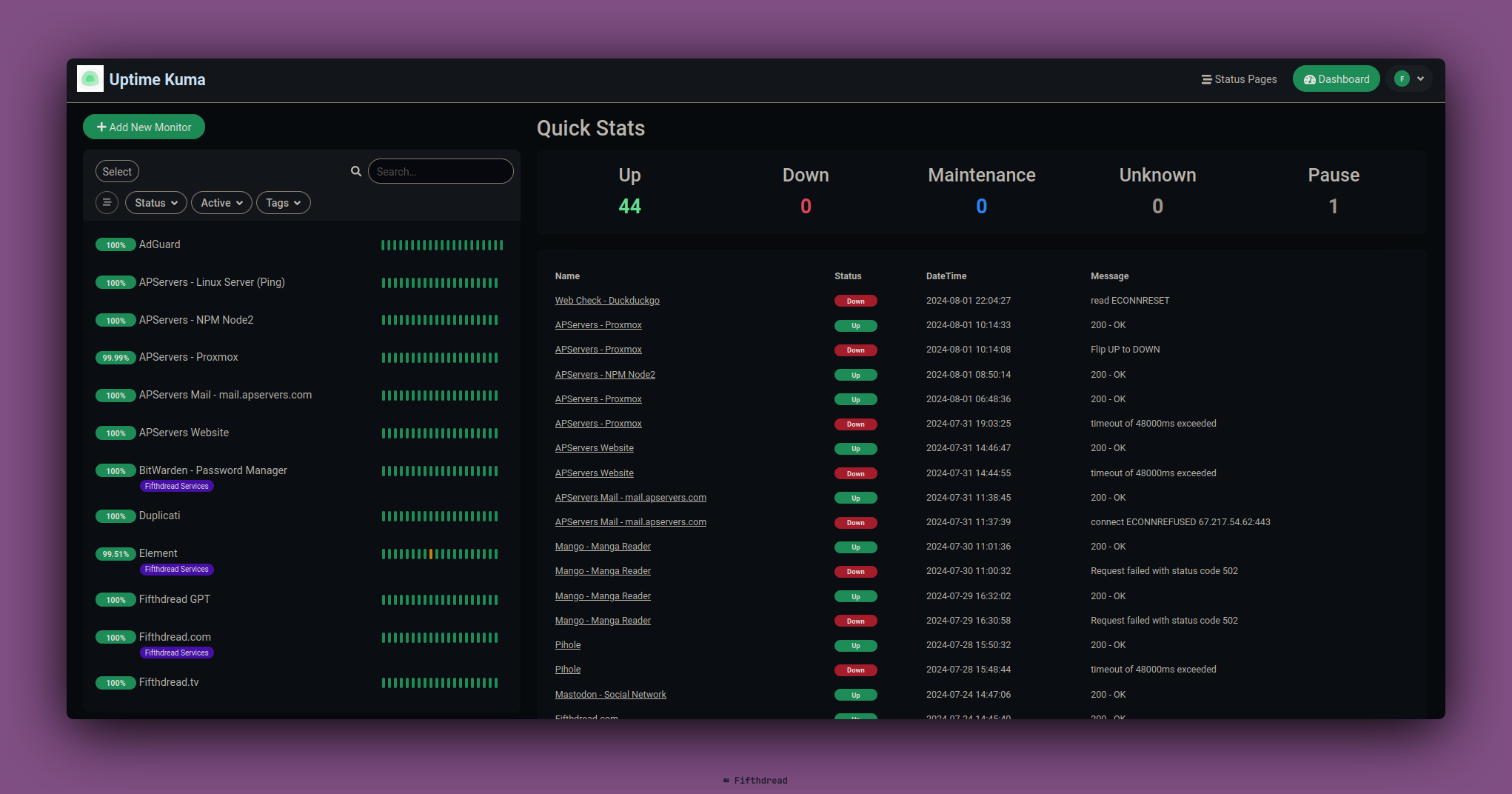Screen dimensions: 1512x794
Task: Click the gauge icon inside the Dashboard button
Action: [1311, 79]
